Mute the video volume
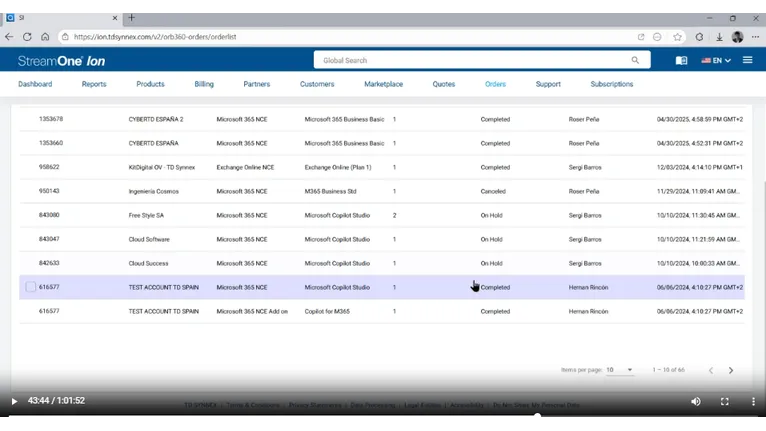This screenshot has height=431, width=766. [696, 401]
